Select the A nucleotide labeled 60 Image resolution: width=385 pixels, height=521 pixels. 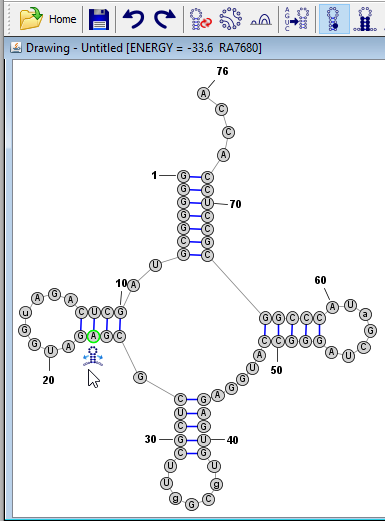coord(332,307)
